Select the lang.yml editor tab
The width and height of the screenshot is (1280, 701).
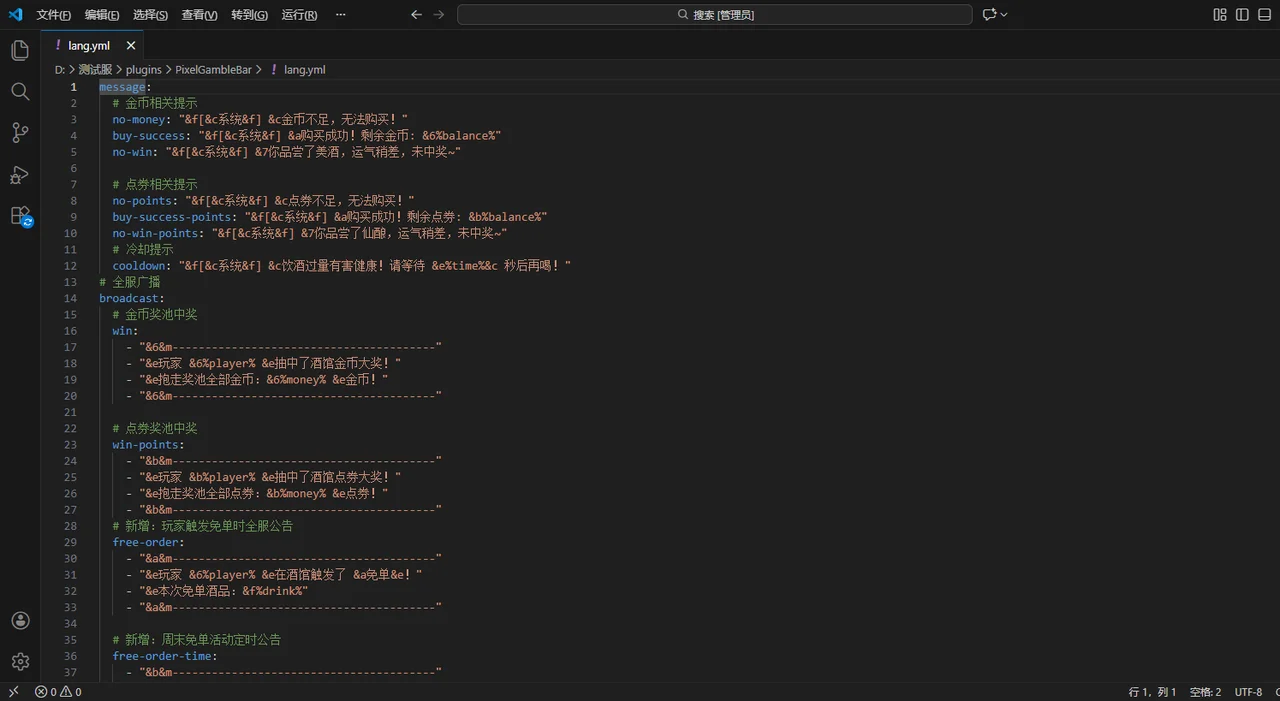tap(92, 45)
